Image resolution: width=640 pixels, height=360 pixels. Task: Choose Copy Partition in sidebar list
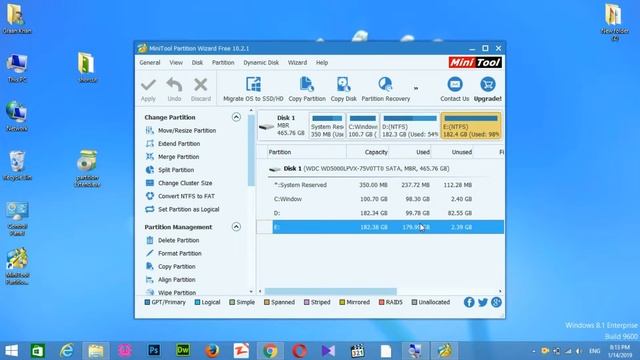[170, 267]
